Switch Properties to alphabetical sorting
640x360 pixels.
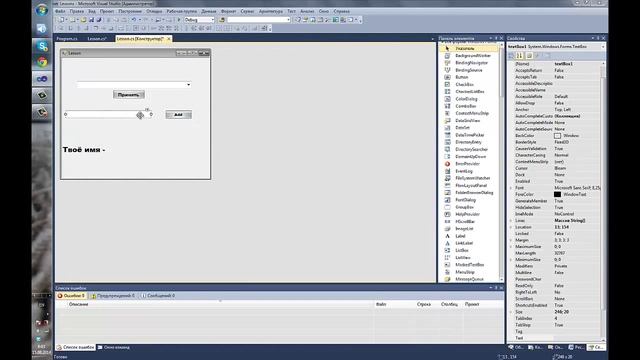pos(519,56)
